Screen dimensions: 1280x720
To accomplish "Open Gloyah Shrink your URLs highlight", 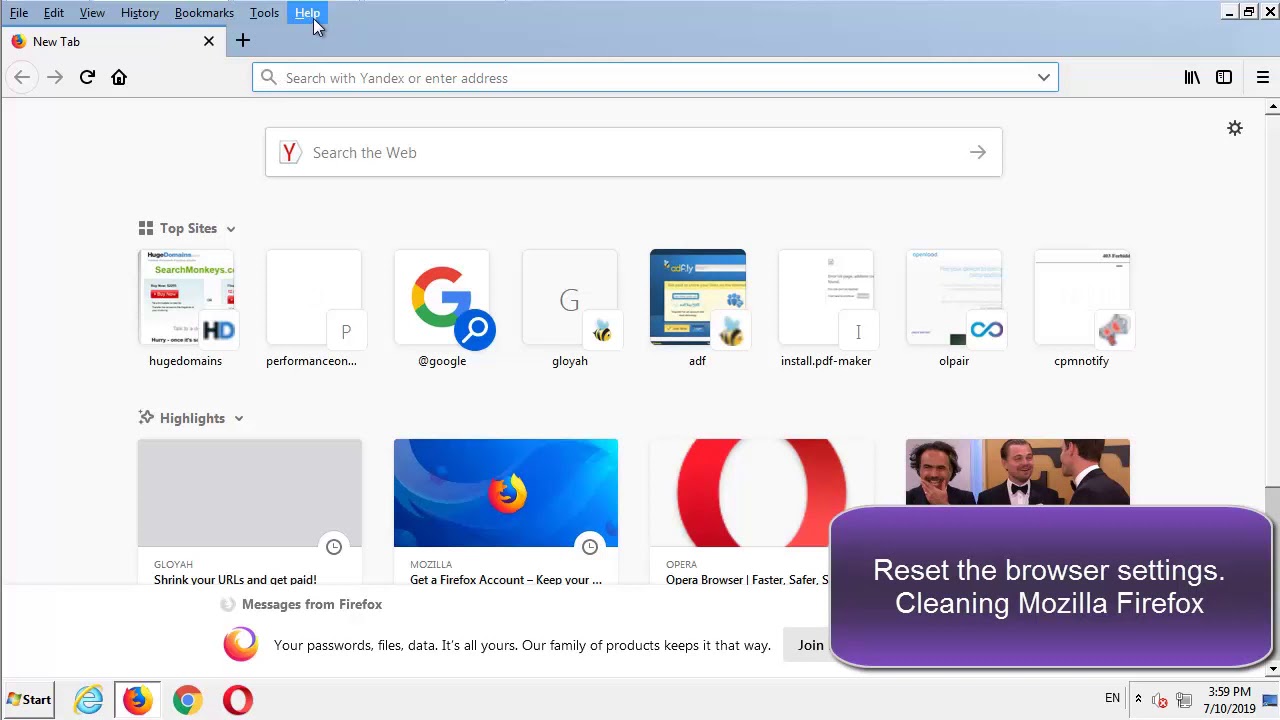I will click(250, 512).
